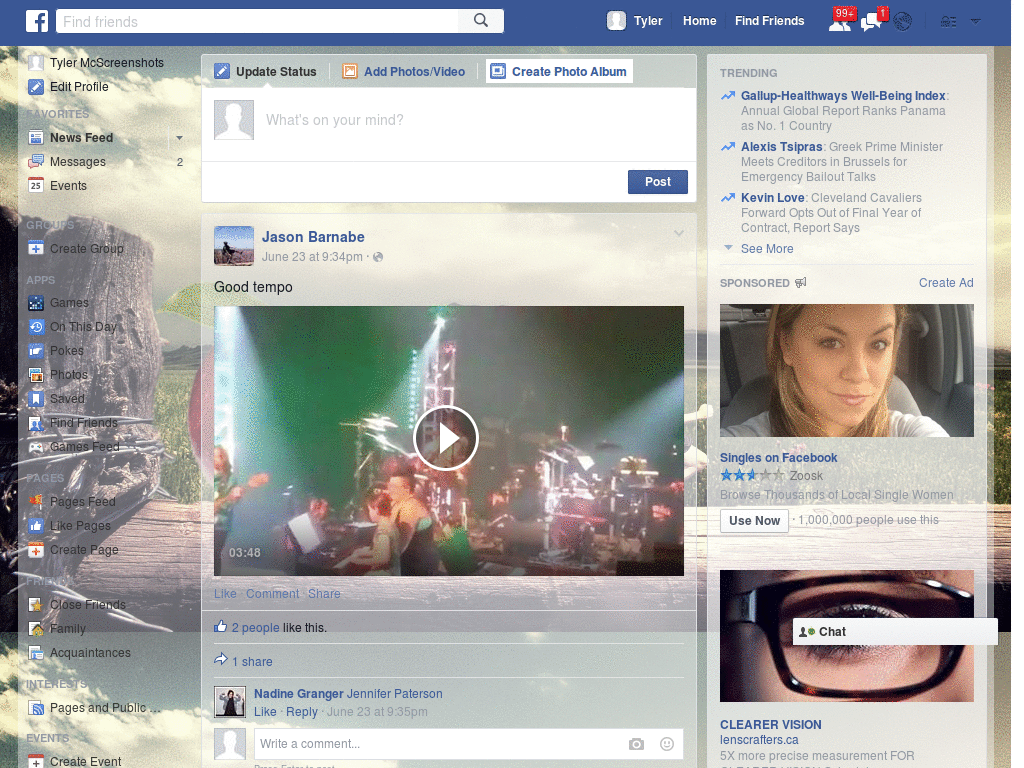
Task: Open Alexis Tsipras trending topic
Action: [781, 147]
